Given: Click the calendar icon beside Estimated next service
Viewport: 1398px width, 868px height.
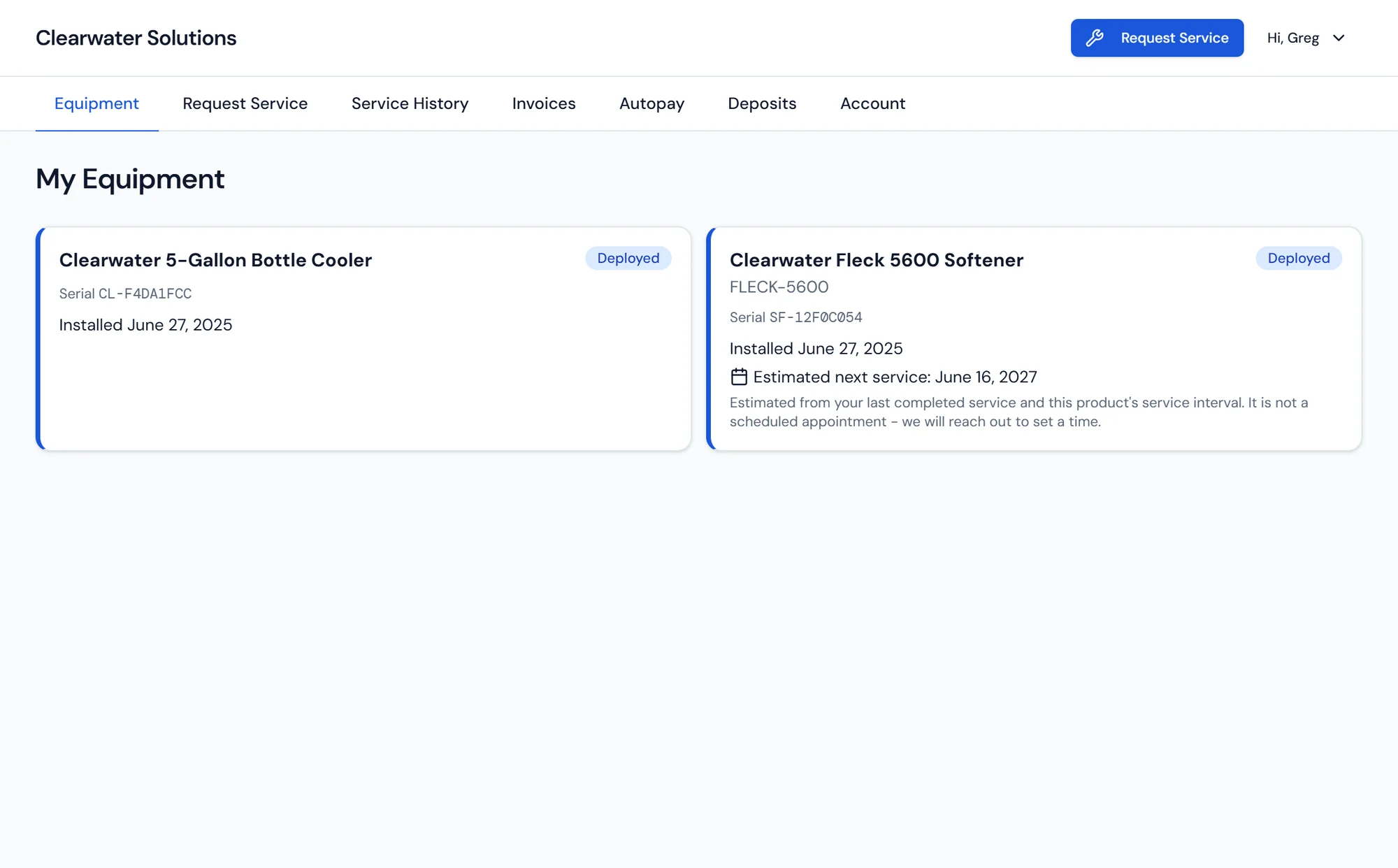Looking at the screenshot, I should tap(739, 377).
